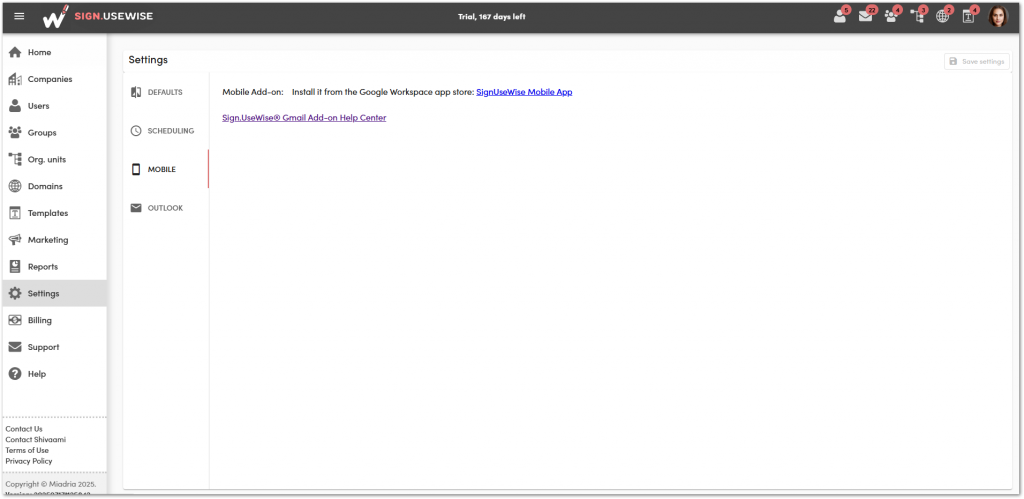Viewport: 1024px width, 499px height.
Task: Open Support page
Action: (54, 347)
